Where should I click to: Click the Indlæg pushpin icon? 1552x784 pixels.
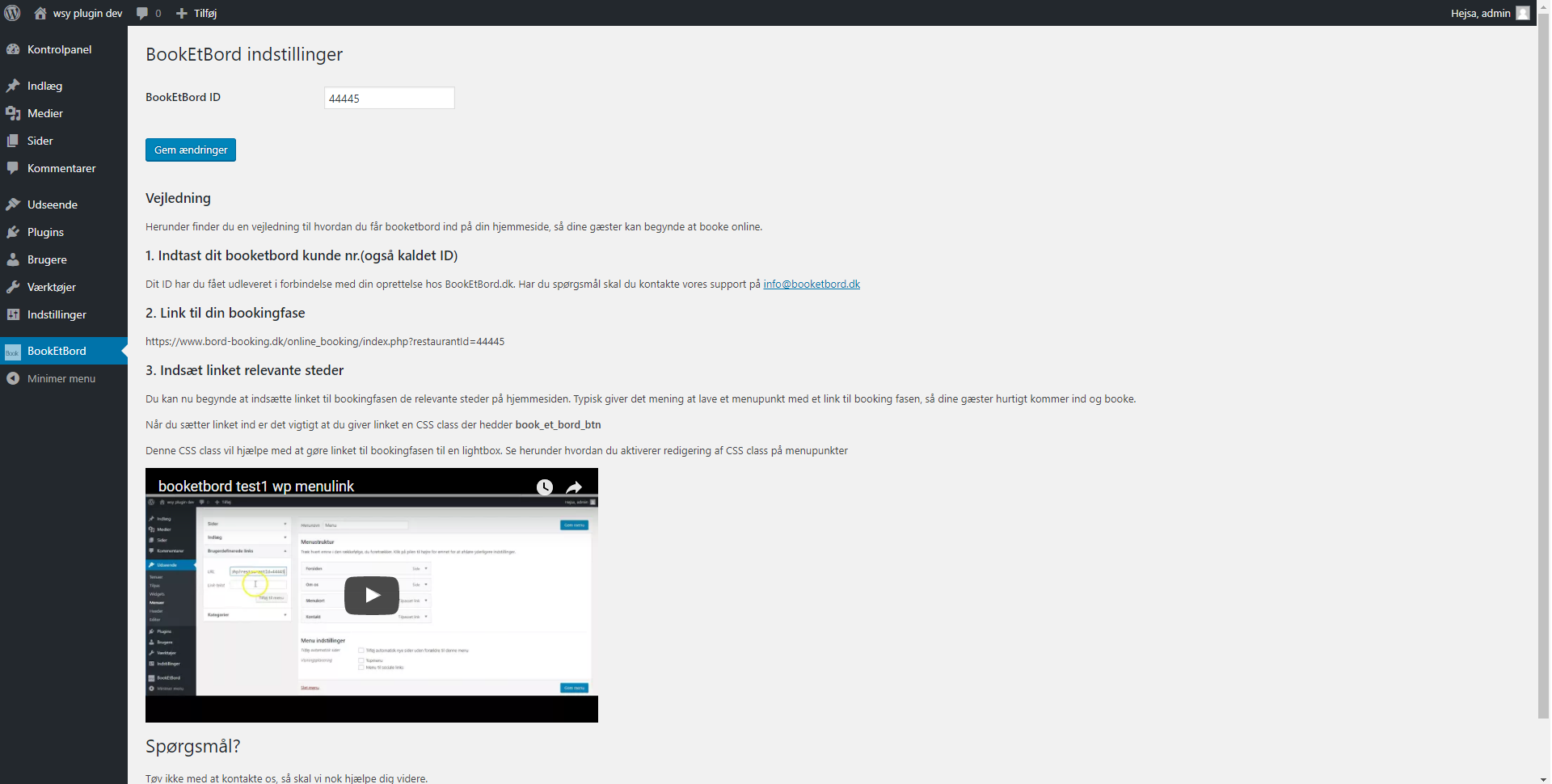pyautogui.click(x=13, y=86)
